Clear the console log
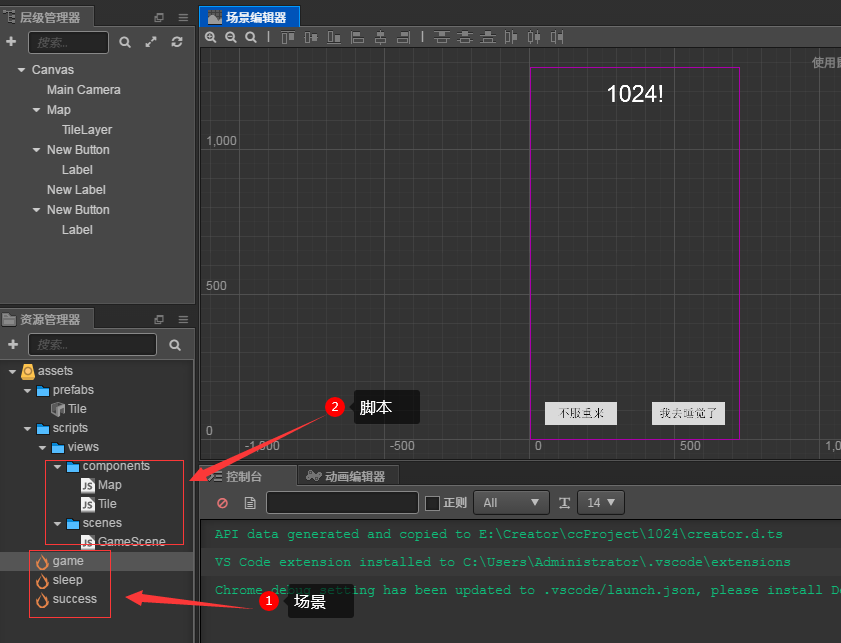841x643 pixels. (x=223, y=503)
